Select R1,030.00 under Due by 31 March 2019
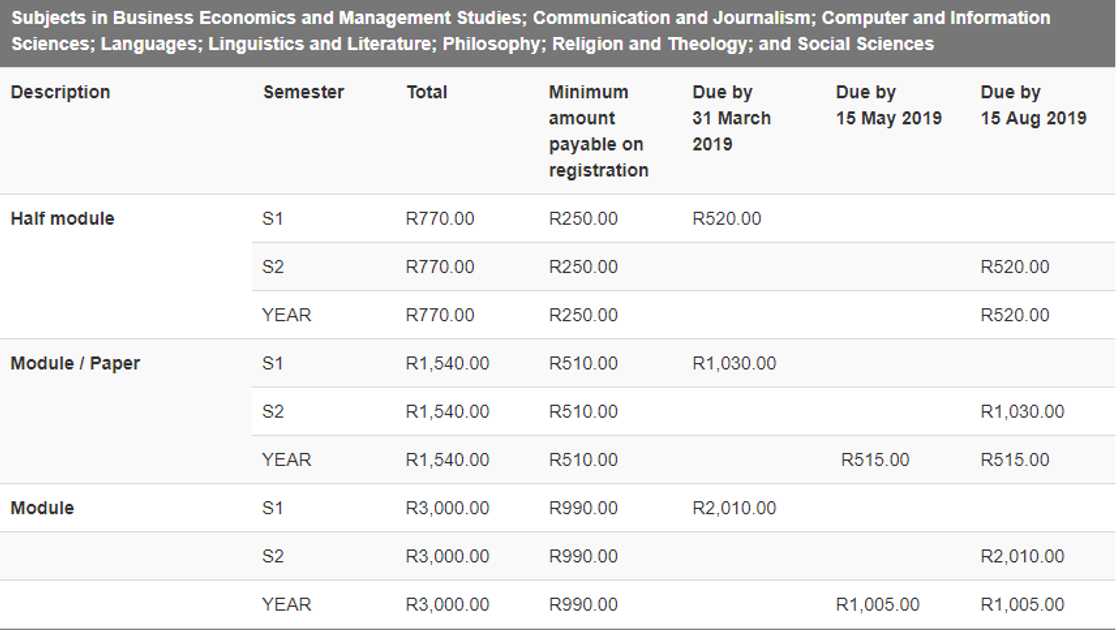 tap(733, 363)
